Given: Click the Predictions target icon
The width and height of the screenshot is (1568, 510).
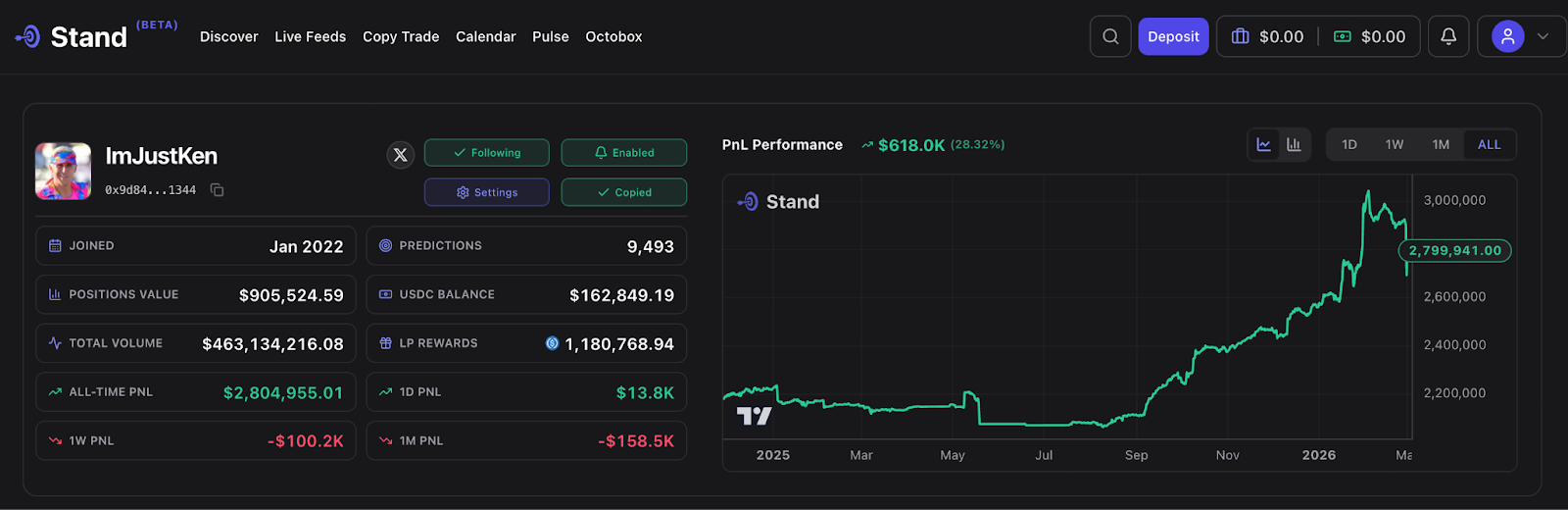Looking at the screenshot, I should (385, 245).
